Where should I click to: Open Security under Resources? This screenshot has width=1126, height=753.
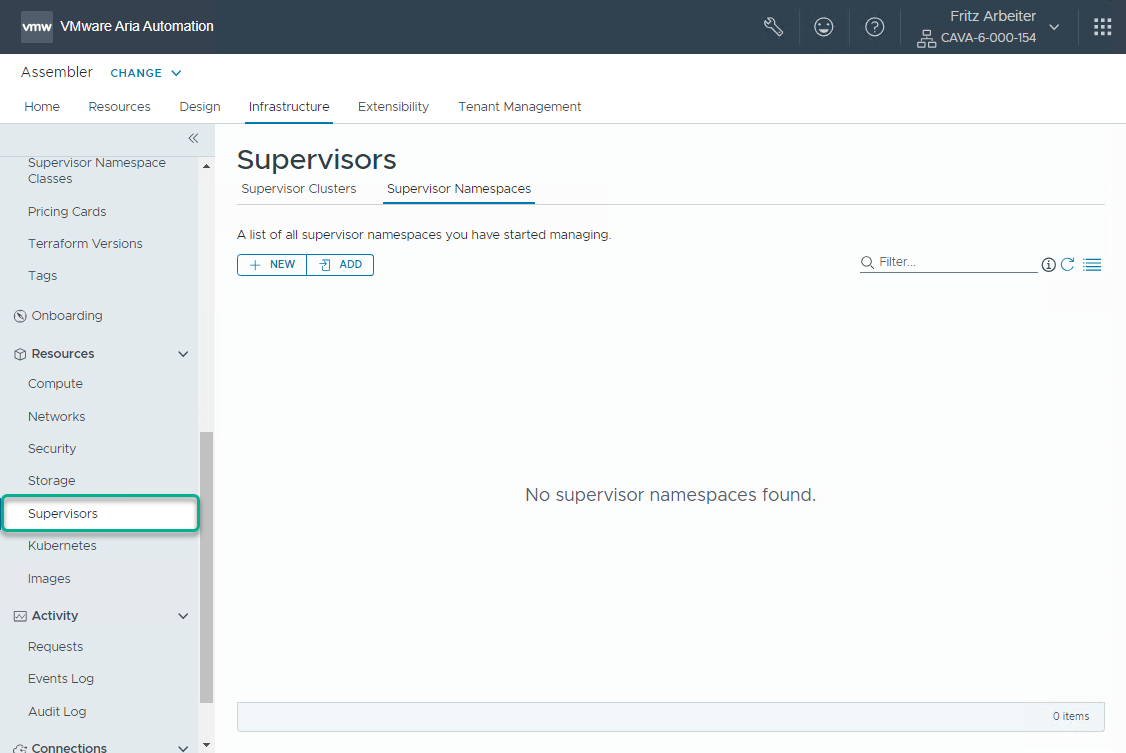pyautogui.click(x=52, y=449)
